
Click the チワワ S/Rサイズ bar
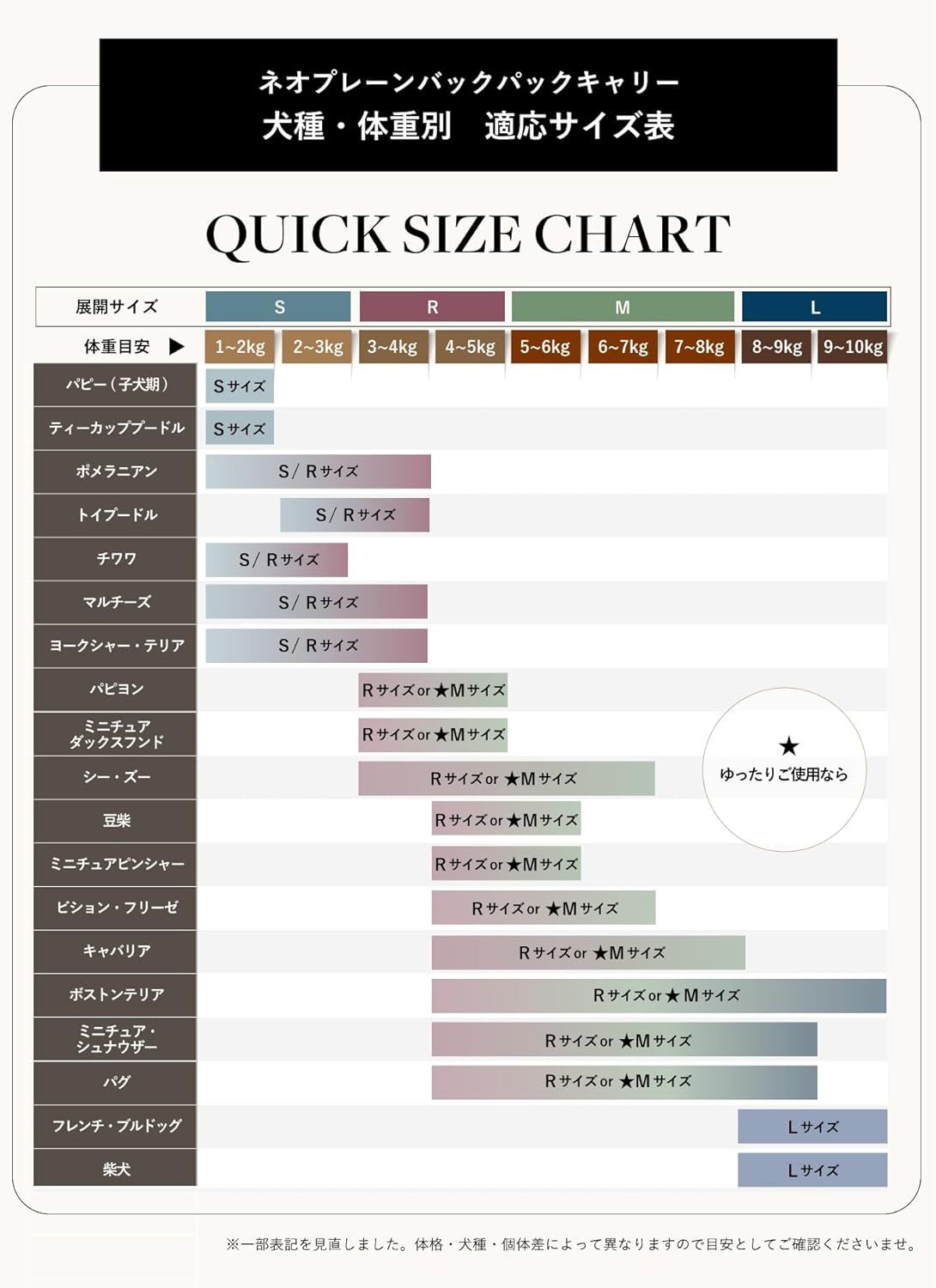(x=277, y=560)
